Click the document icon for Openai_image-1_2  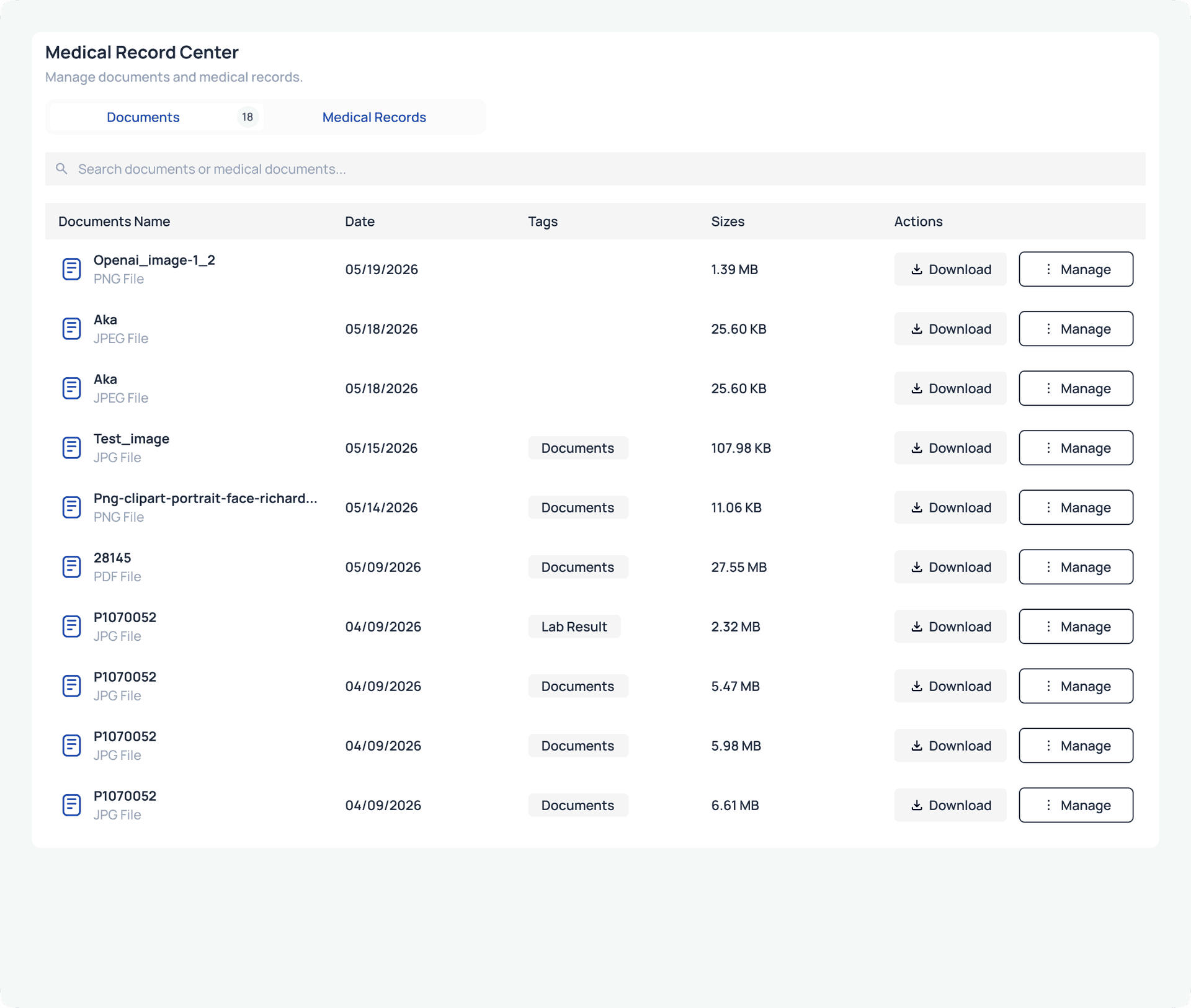click(x=71, y=269)
